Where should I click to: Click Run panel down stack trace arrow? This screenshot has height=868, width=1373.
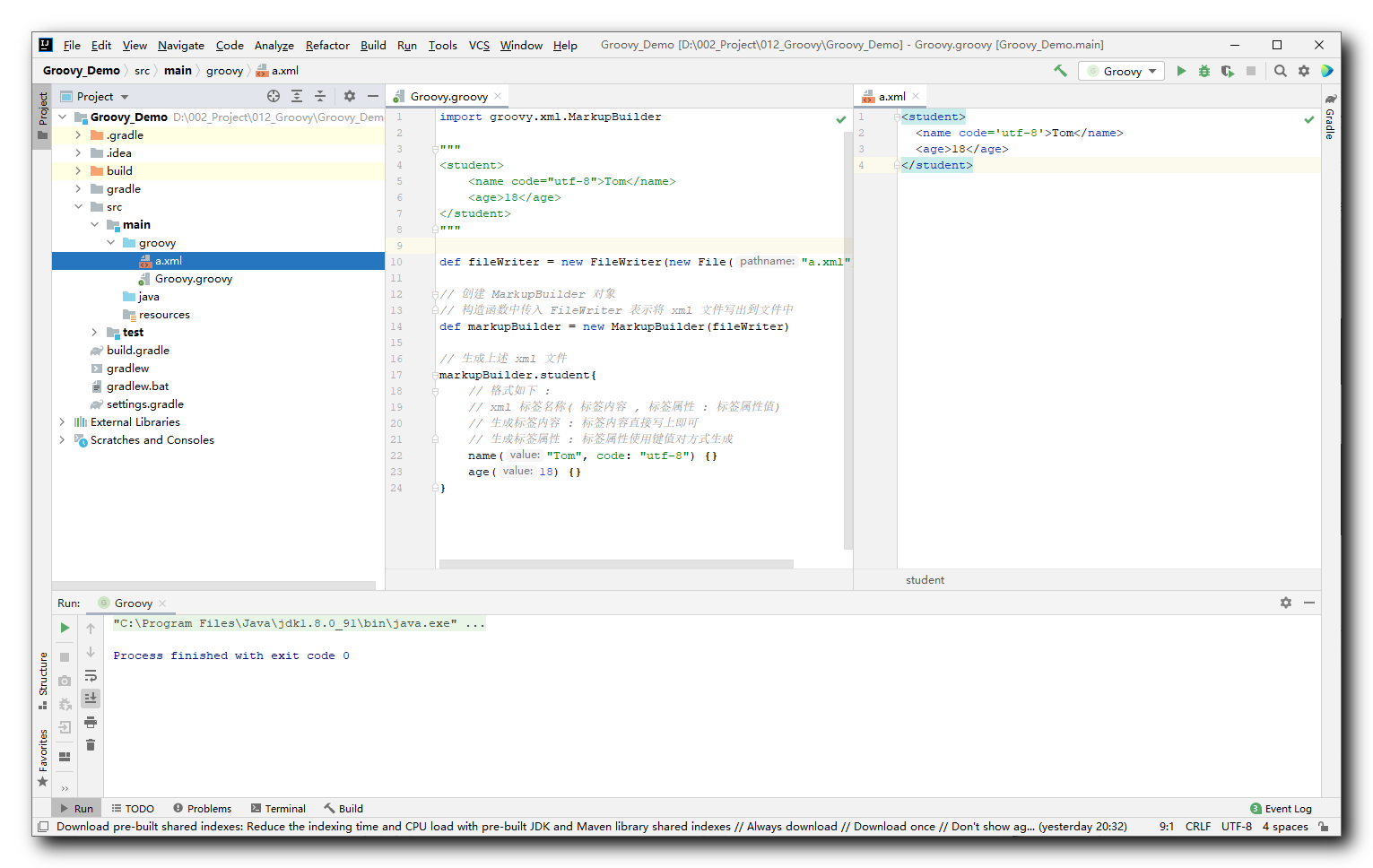(91, 652)
